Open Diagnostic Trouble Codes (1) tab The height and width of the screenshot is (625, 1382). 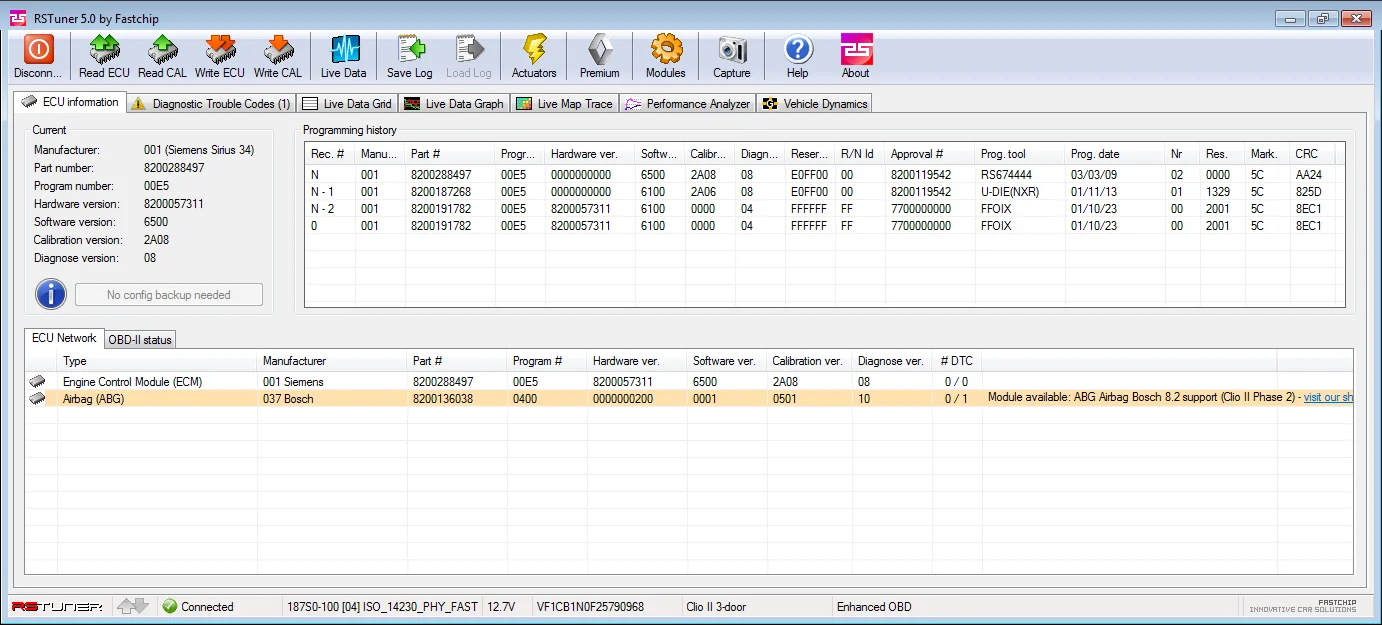click(211, 104)
